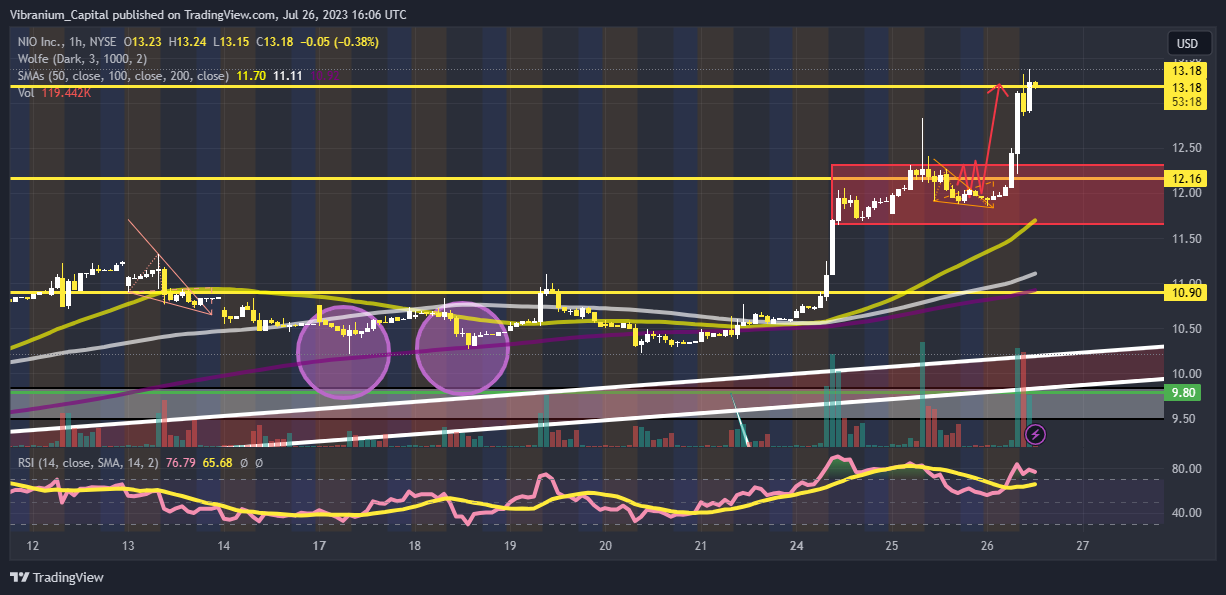Viewport: 1226px width, 595px height.
Task: Click the 10.00 price scale label
Action: [x=1188, y=374]
